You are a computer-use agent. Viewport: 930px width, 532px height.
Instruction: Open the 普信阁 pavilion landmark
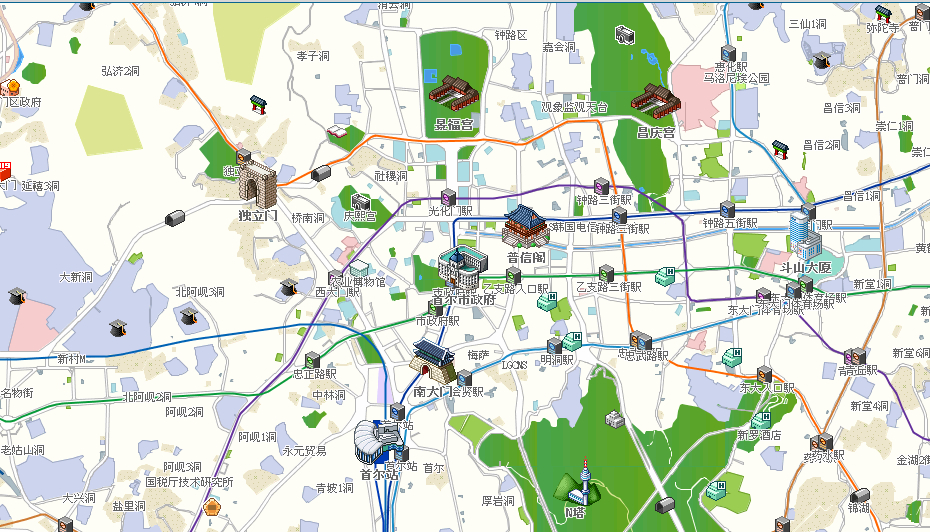tap(526, 227)
